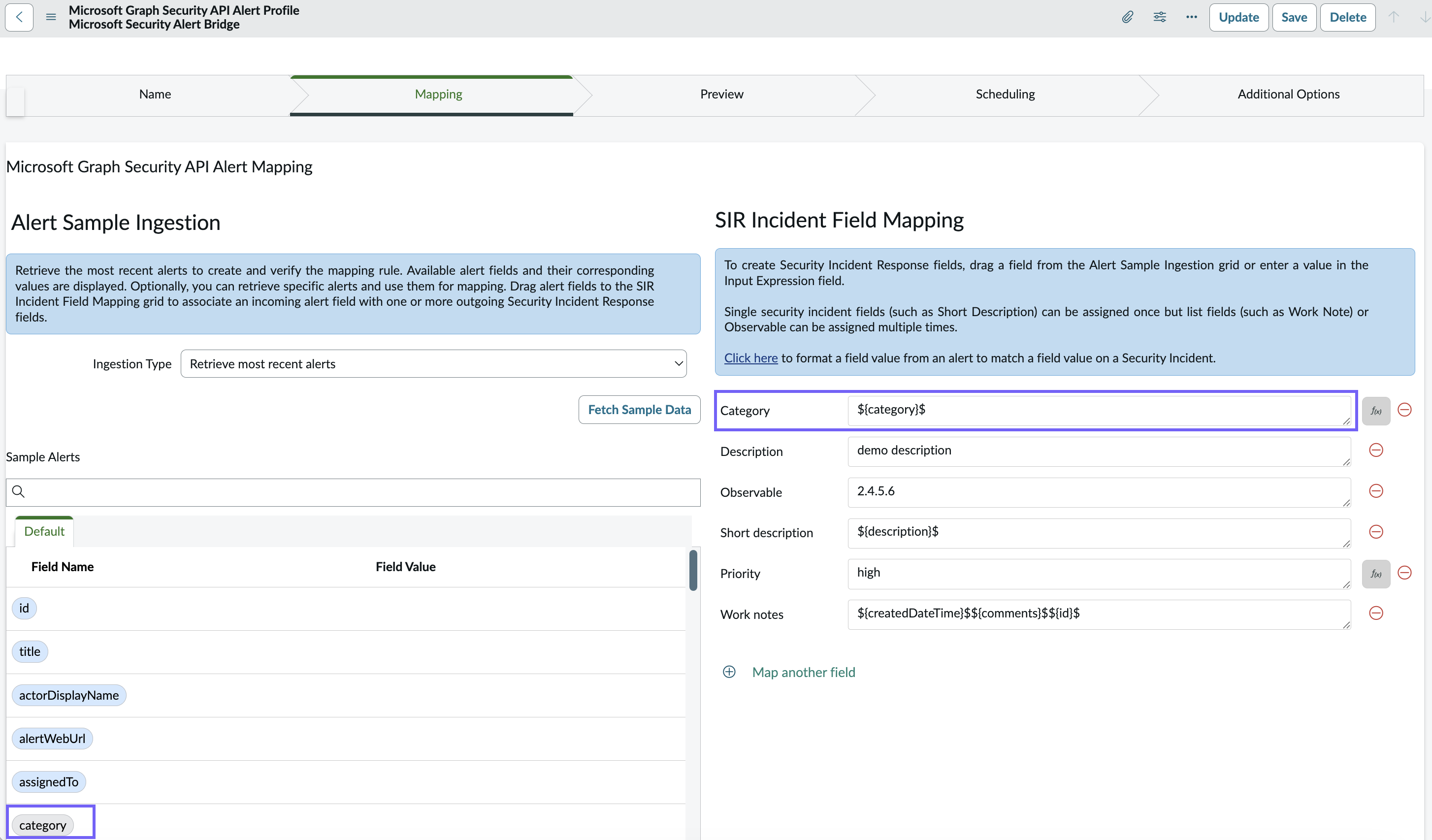The image size is (1432, 840).
Task: Click the Map another field link
Action: [804, 672]
